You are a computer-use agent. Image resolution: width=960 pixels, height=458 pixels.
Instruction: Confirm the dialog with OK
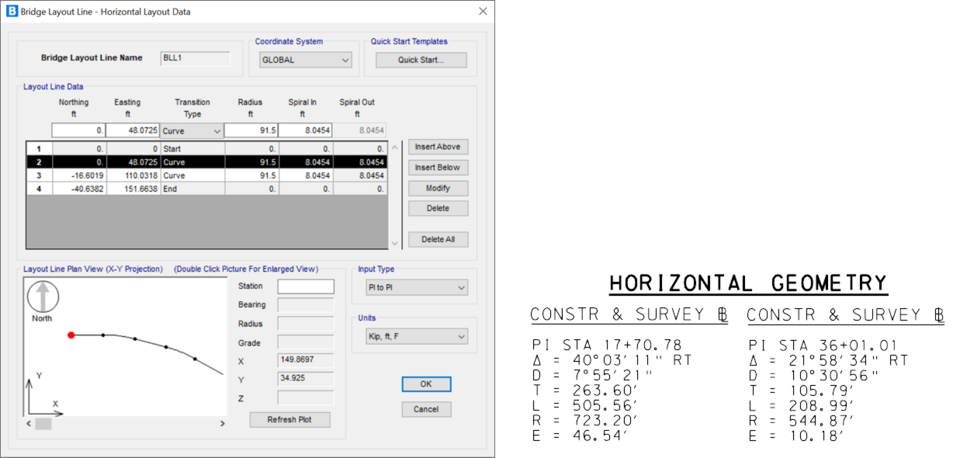426,384
